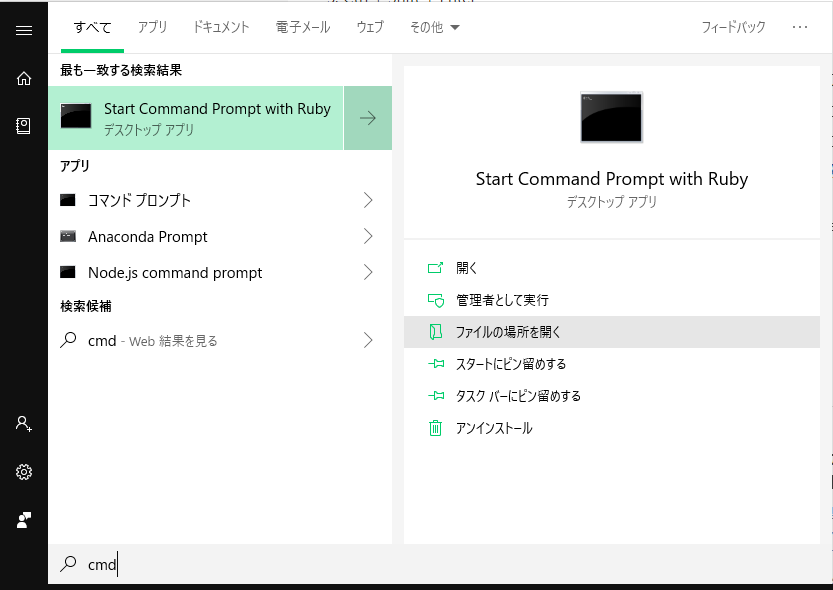The image size is (833, 590).
Task: Click the trash icon for アンインストール
Action: click(x=435, y=427)
